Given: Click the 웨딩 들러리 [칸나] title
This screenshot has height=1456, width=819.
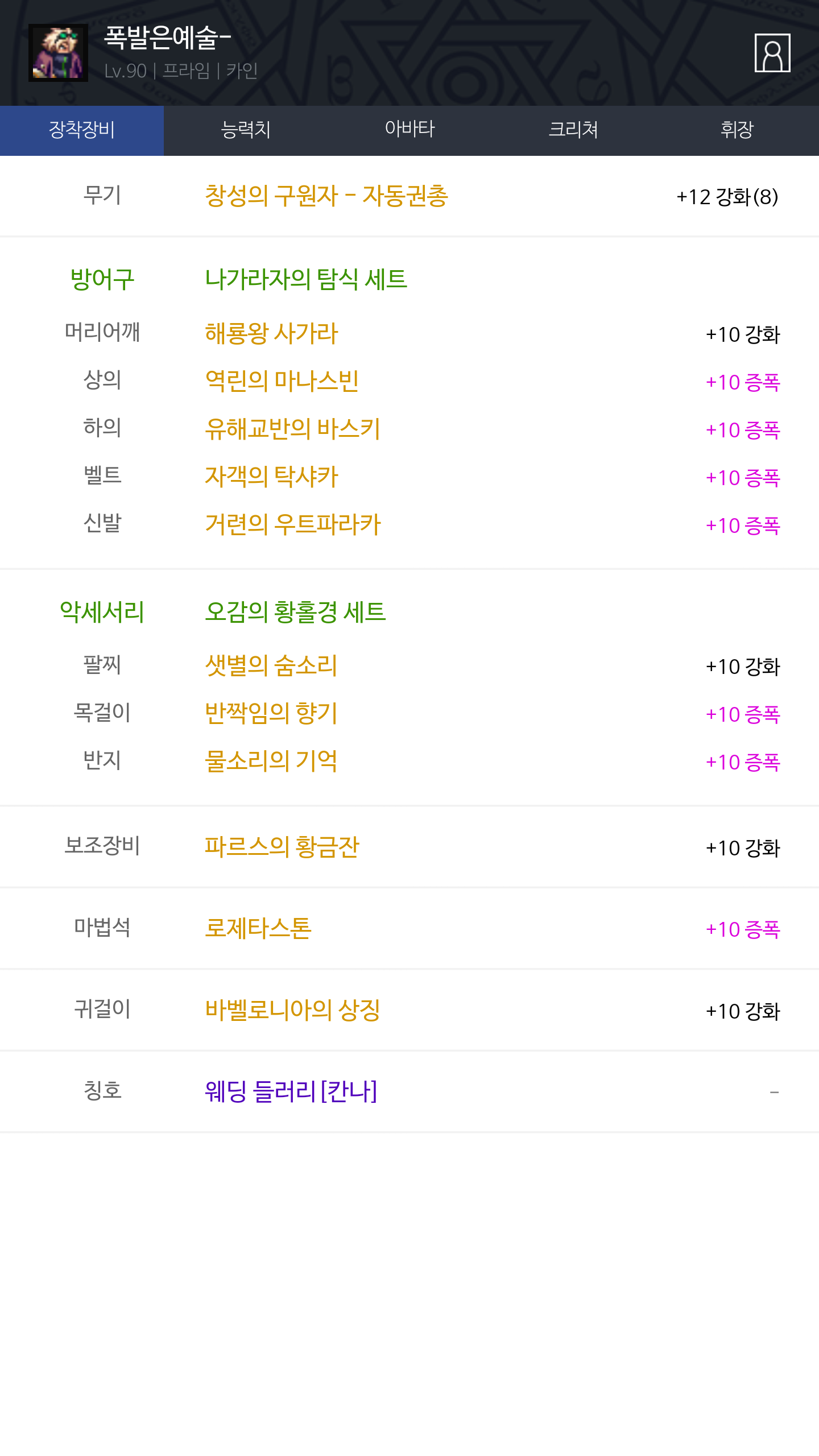Looking at the screenshot, I should pos(291,1092).
